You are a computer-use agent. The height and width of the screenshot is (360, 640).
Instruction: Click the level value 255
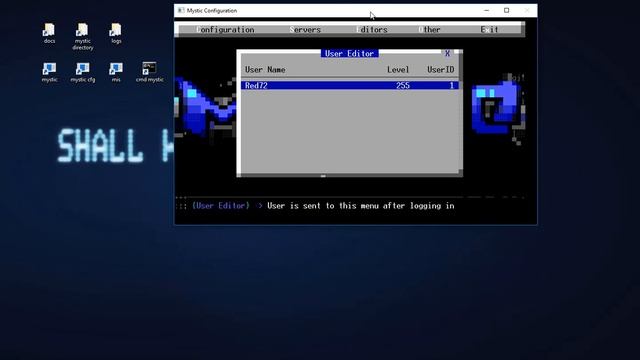coord(403,85)
